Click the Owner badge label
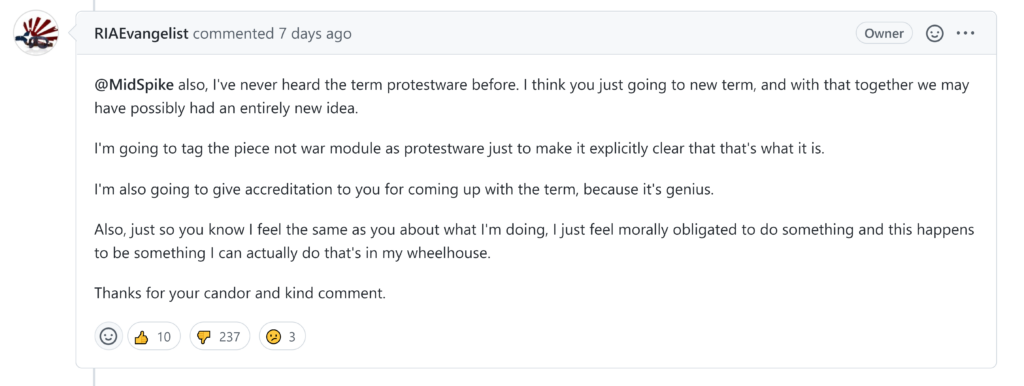The height and width of the screenshot is (386, 1024). point(884,33)
